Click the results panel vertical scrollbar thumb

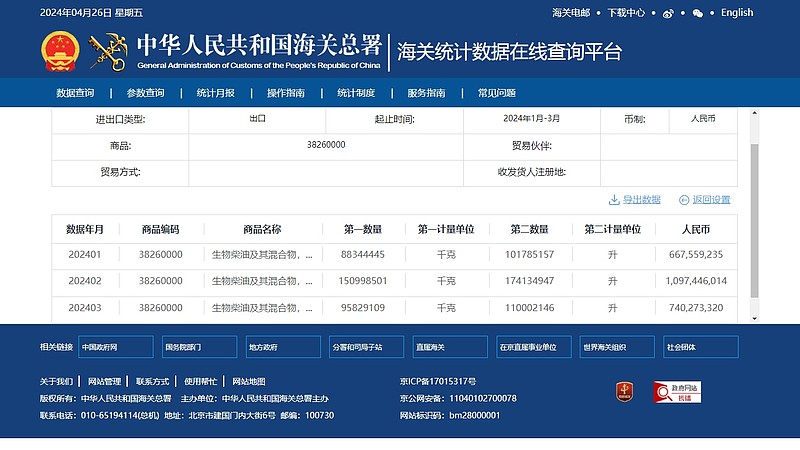pos(754,220)
